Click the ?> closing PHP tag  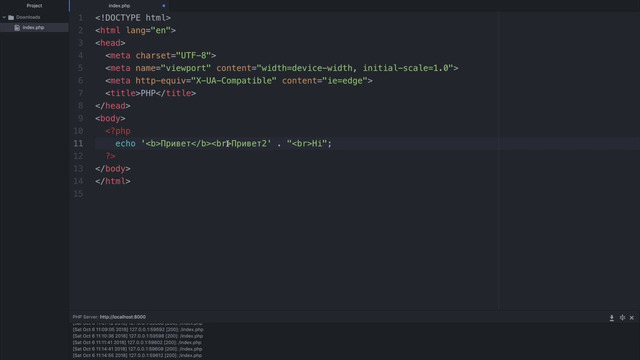[x=110, y=156]
